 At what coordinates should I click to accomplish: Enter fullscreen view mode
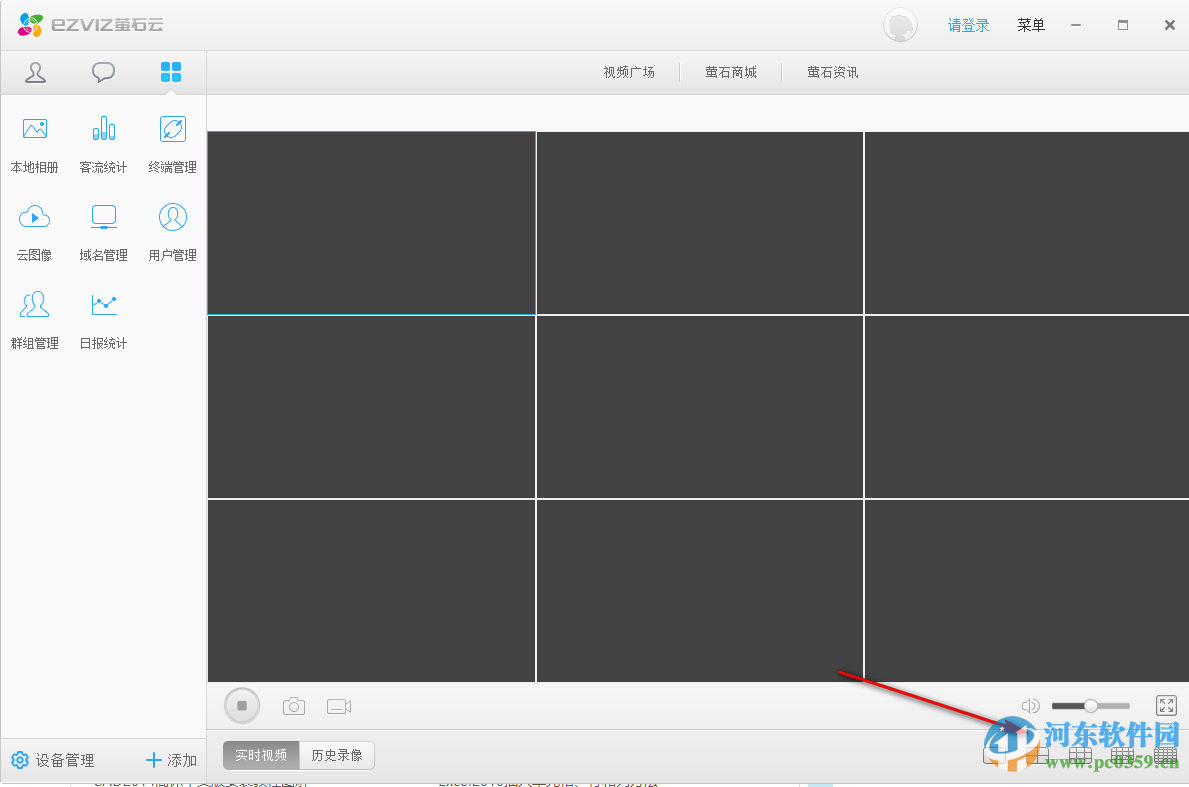[x=1166, y=706]
